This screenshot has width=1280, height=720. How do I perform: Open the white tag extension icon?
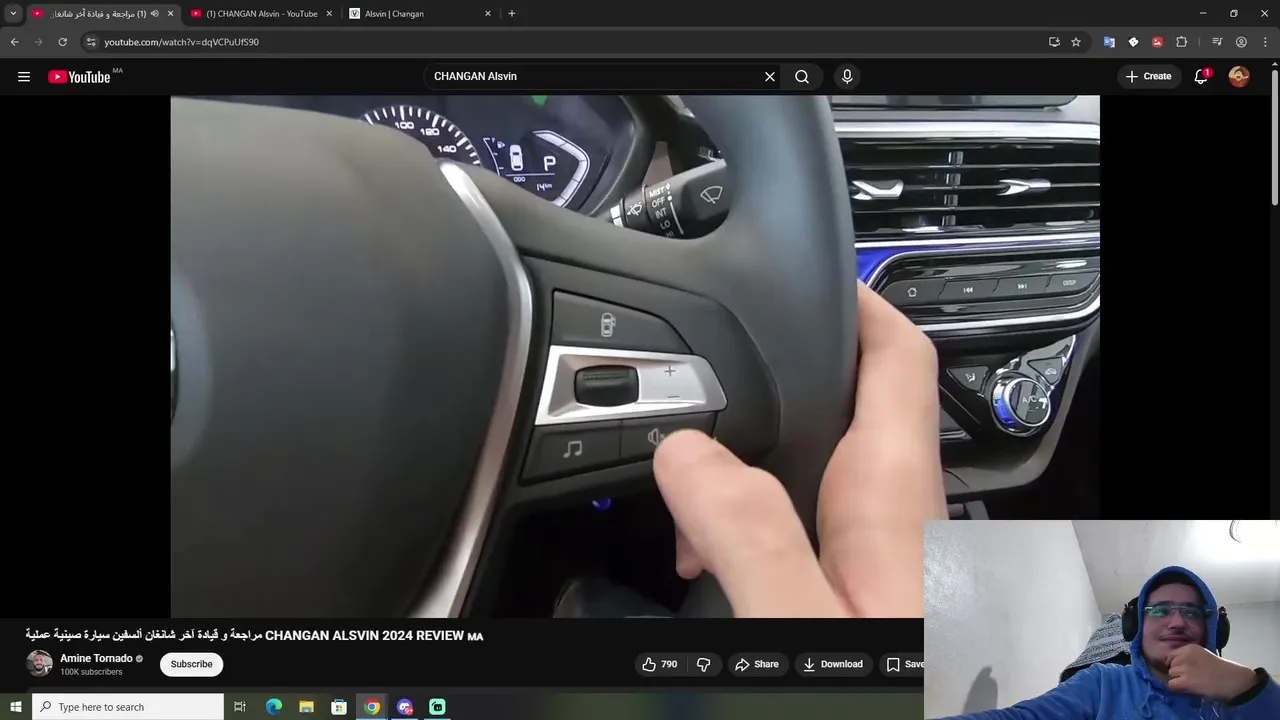[1133, 42]
